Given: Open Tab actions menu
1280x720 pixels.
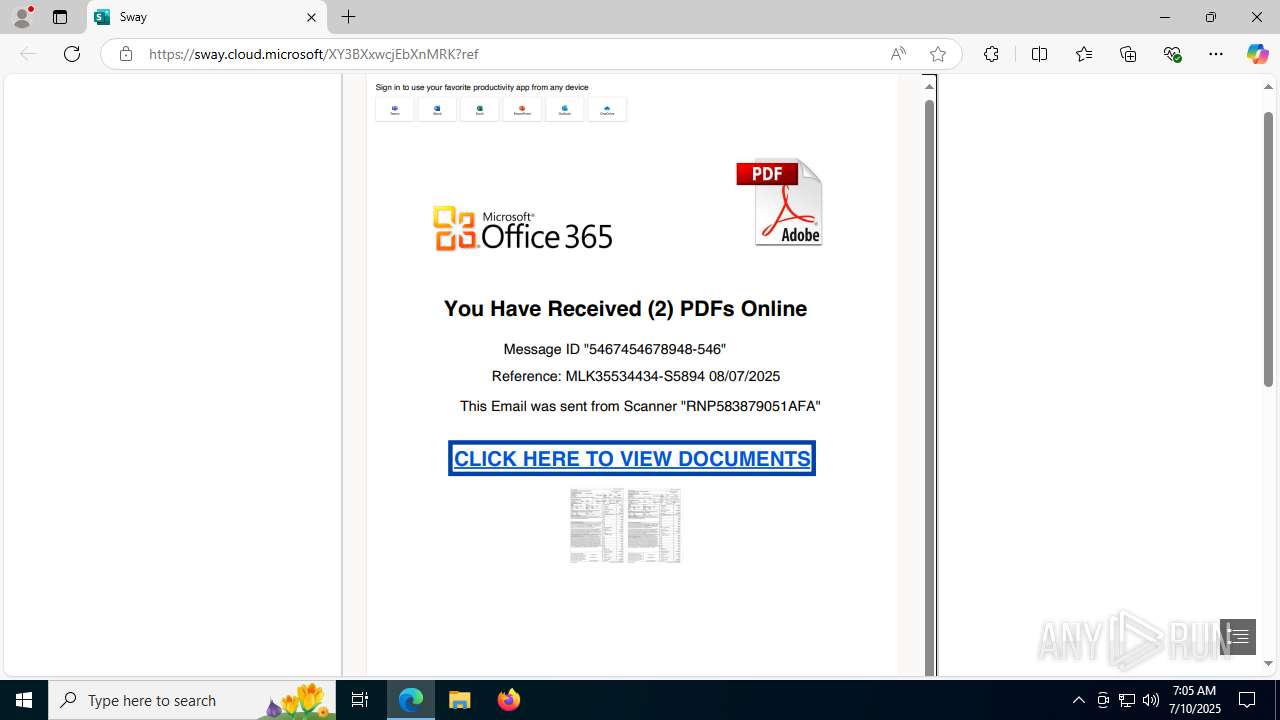Looking at the screenshot, I should (x=60, y=17).
